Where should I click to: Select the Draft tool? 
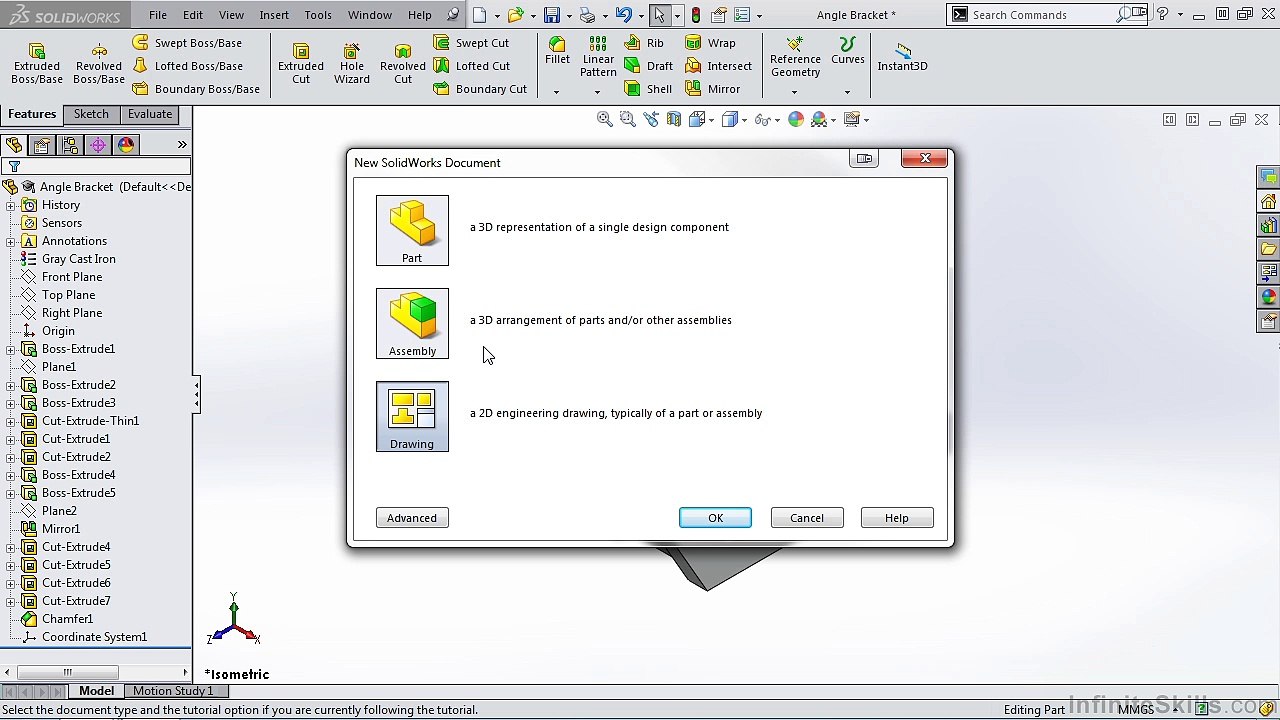(648, 66)
